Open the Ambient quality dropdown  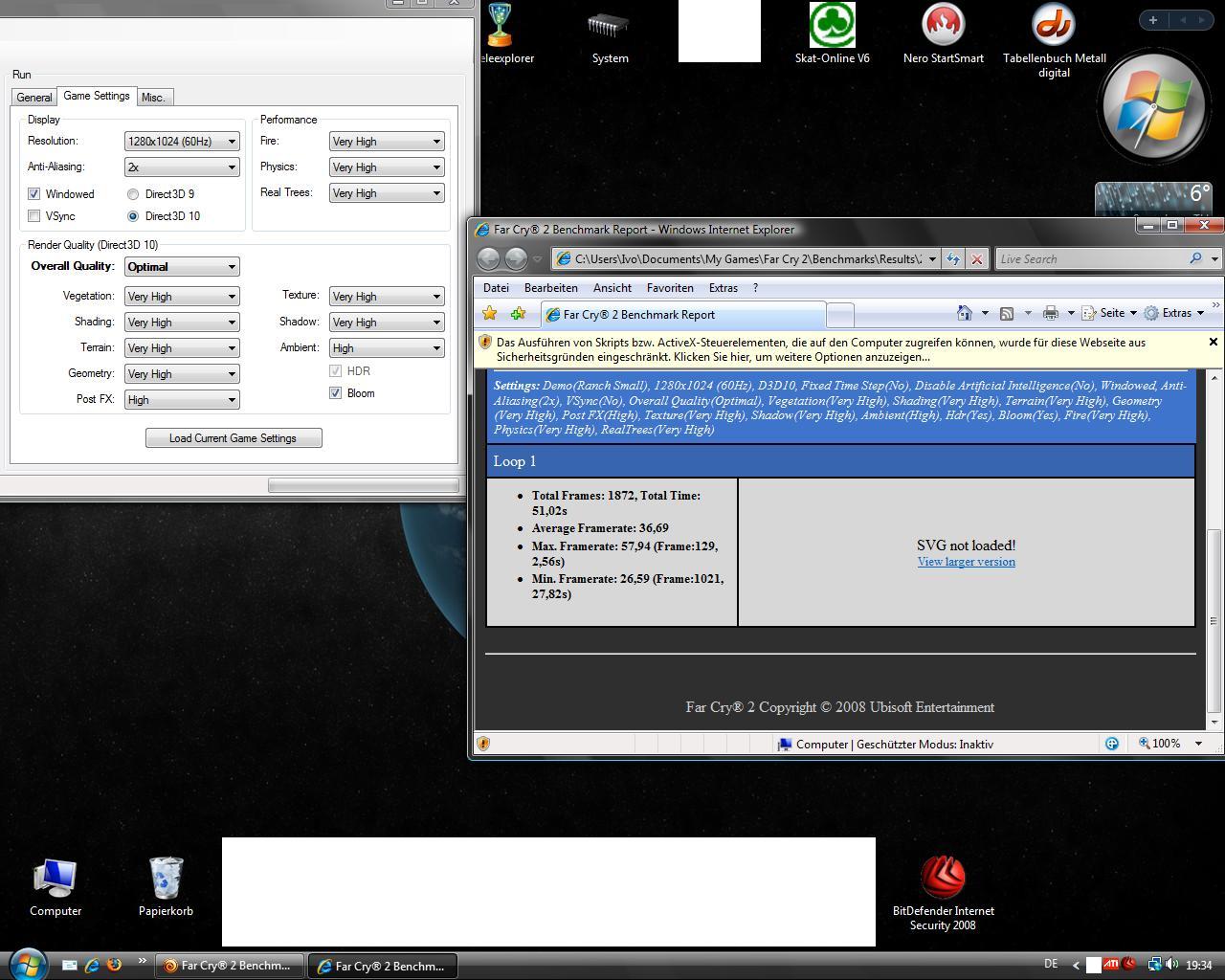[387, 347]
